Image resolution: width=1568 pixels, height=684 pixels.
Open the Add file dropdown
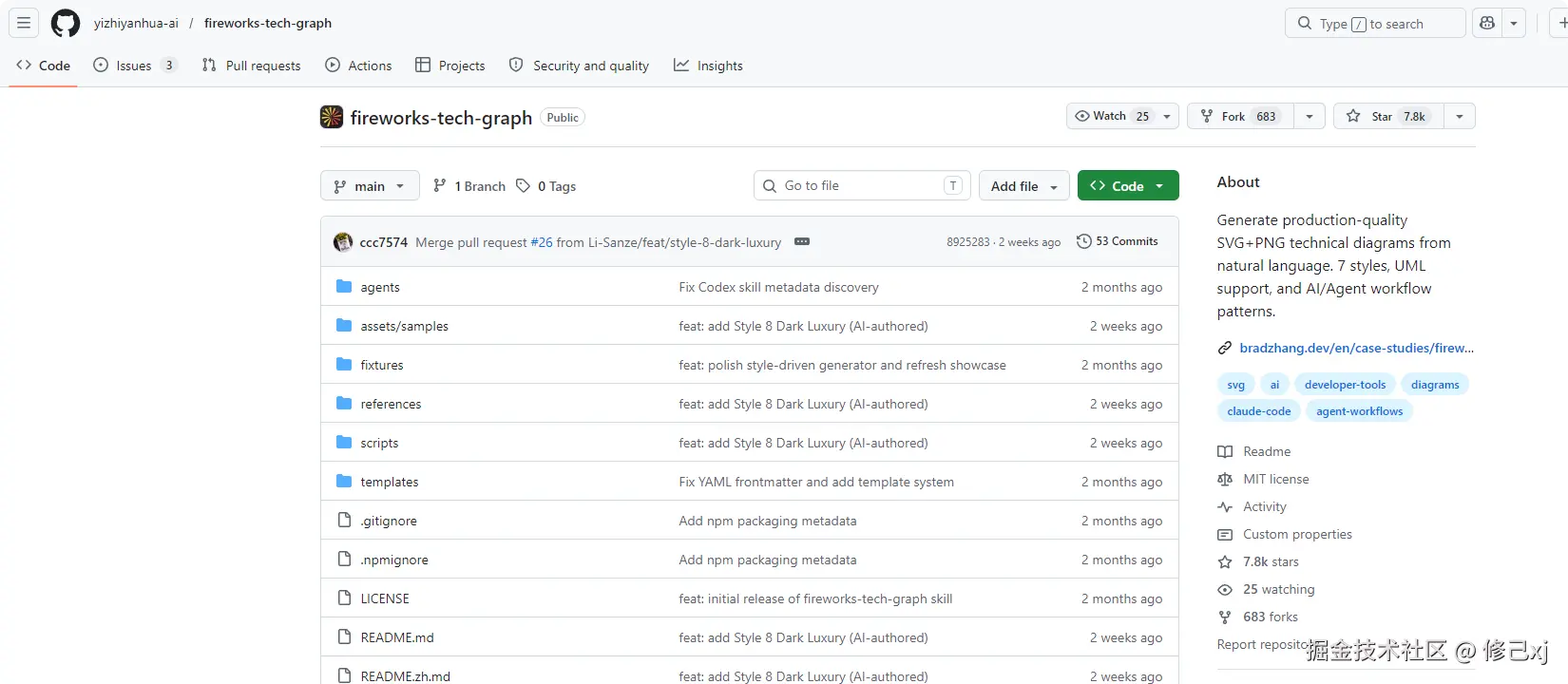pyautogui.click(x=1023, y=186)
